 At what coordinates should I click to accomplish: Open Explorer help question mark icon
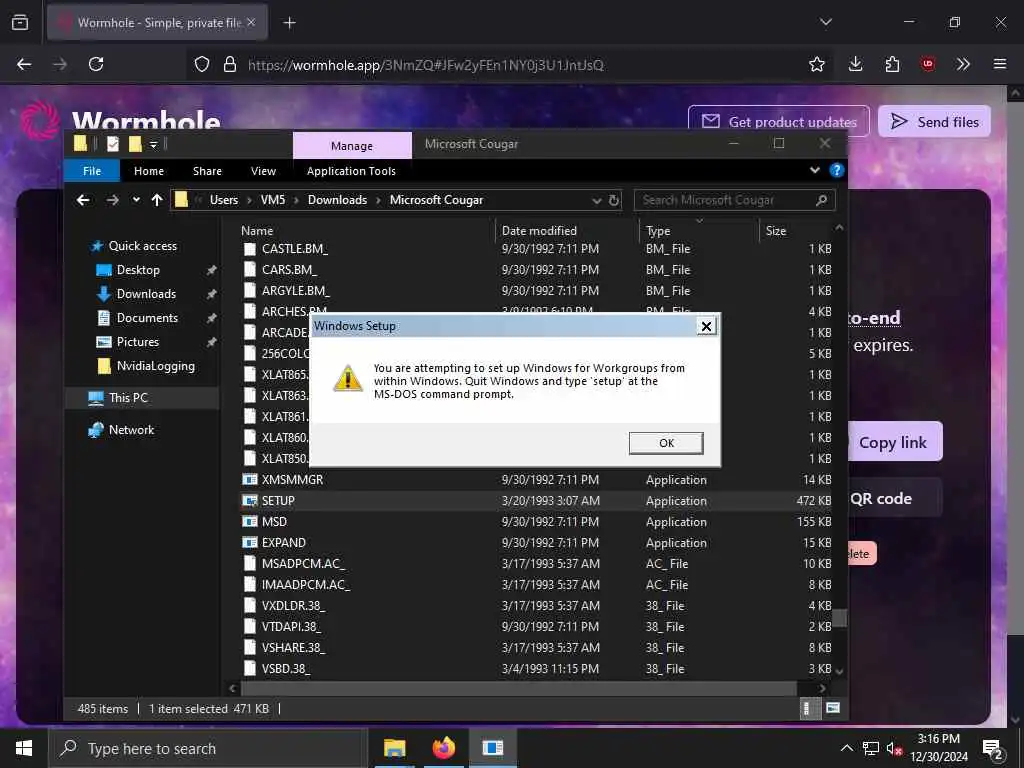point(836,170)
